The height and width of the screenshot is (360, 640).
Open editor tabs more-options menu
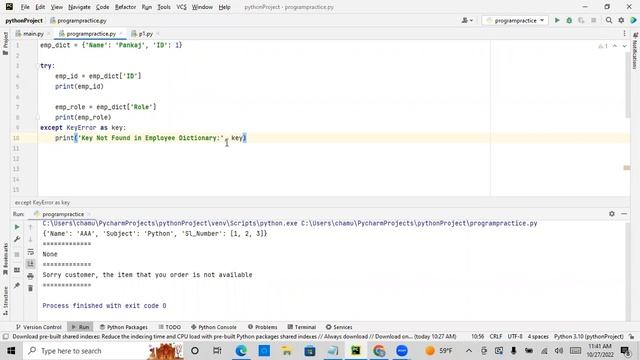click(x=624, y=34)
